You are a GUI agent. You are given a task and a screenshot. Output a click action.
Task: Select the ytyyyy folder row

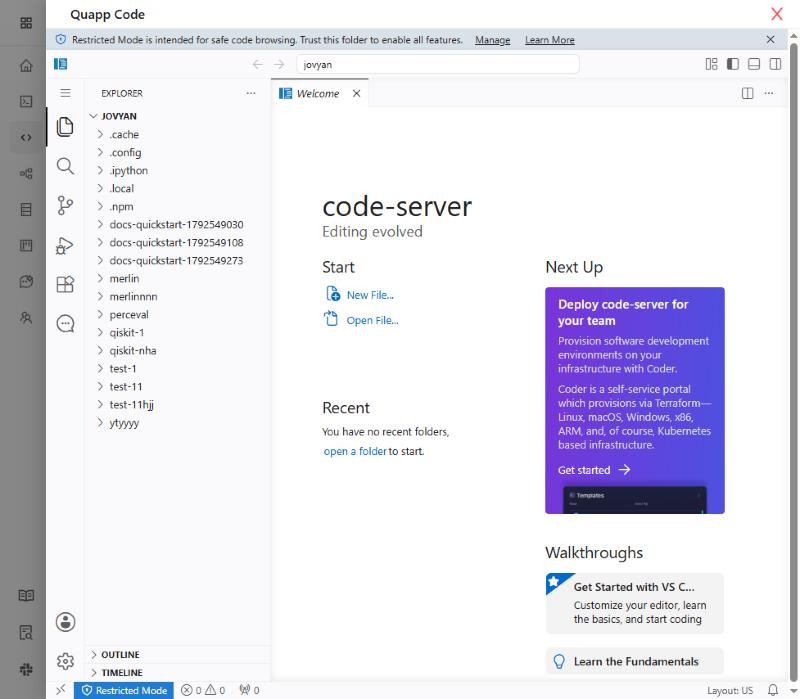tap(178, 422)
